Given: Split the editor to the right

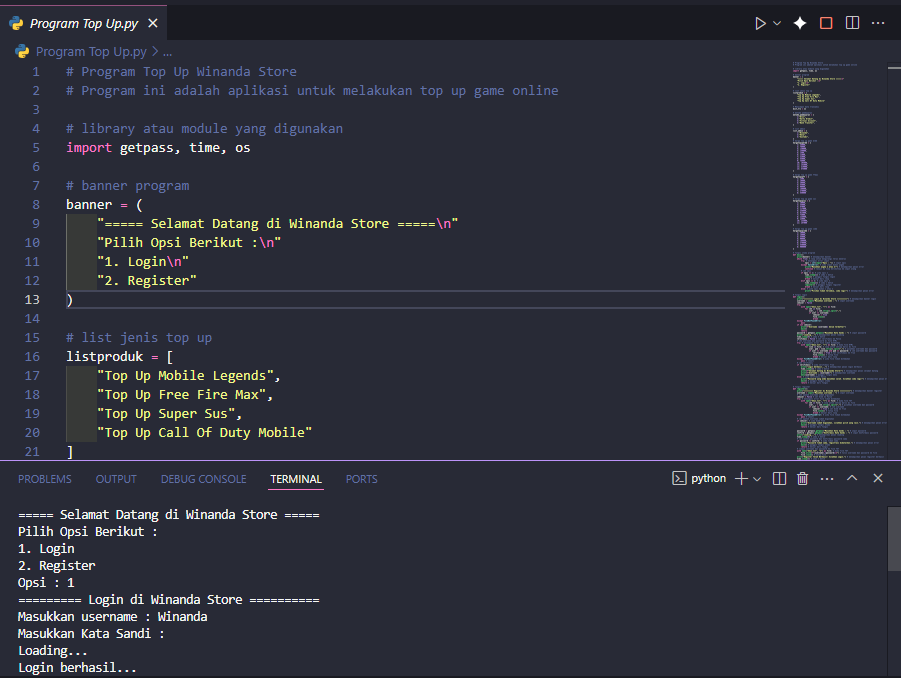Looking at the screenshot, I should pos(852,23).
